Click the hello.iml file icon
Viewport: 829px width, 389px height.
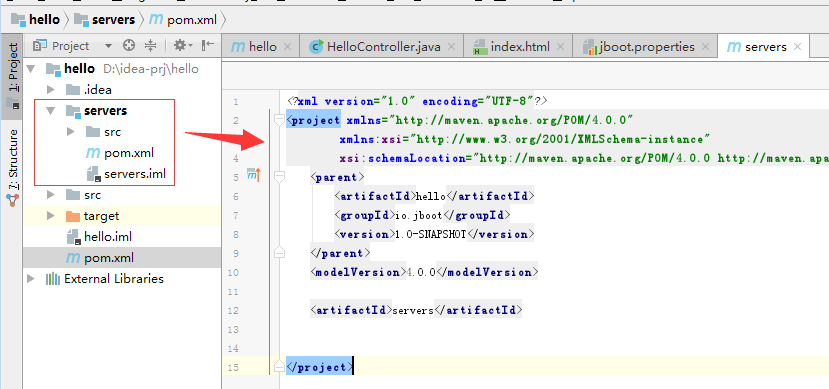click(x=73, y=237)
